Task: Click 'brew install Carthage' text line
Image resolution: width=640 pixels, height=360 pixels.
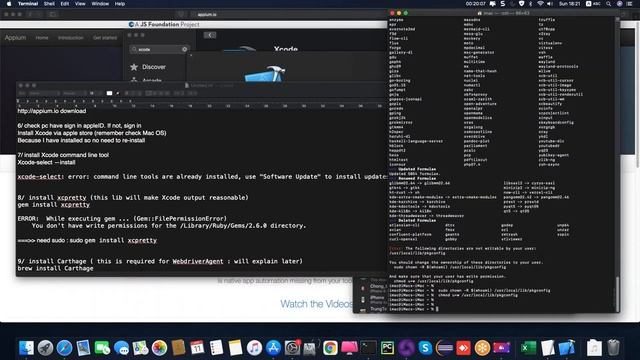Action: [x=56, y=269]
